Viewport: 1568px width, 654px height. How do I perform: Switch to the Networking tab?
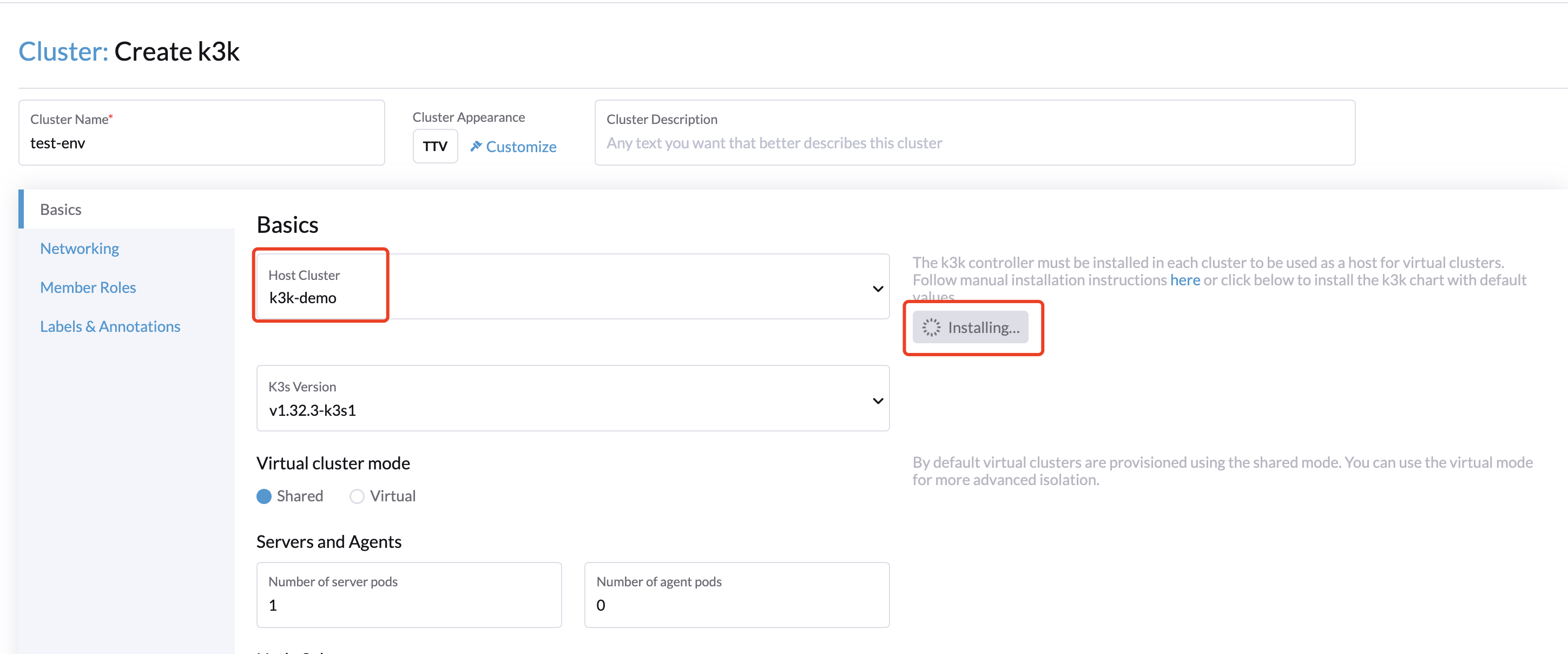click(79, 248)
